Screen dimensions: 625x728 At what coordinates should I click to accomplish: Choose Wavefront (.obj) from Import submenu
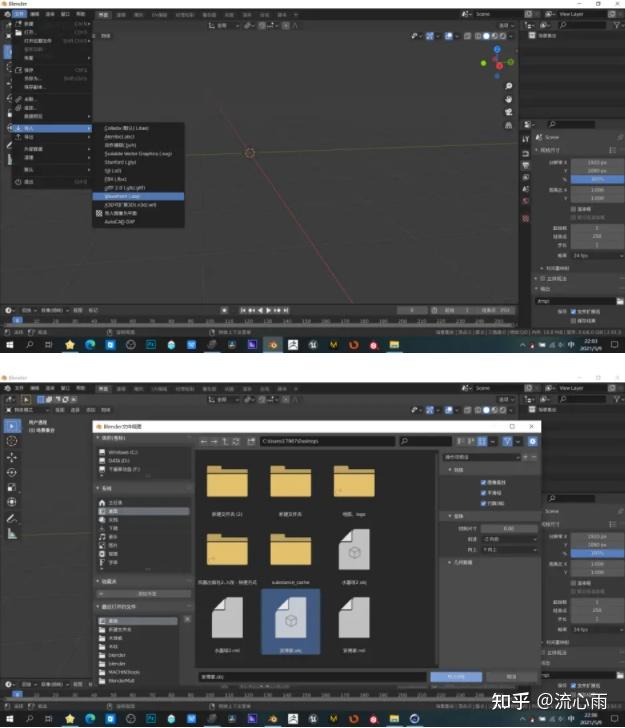(138, 197)
